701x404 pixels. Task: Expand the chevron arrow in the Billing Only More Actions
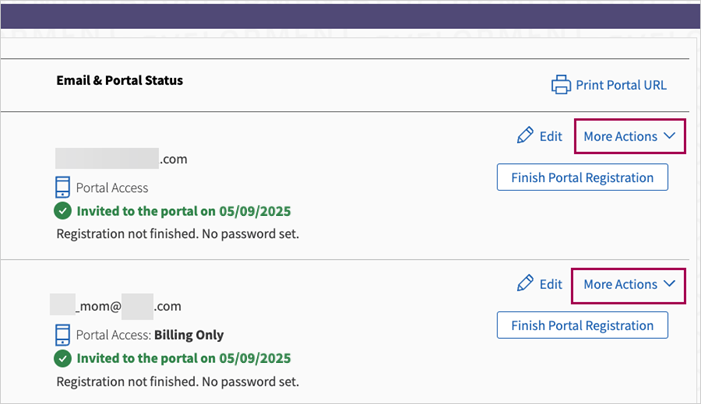670,284
